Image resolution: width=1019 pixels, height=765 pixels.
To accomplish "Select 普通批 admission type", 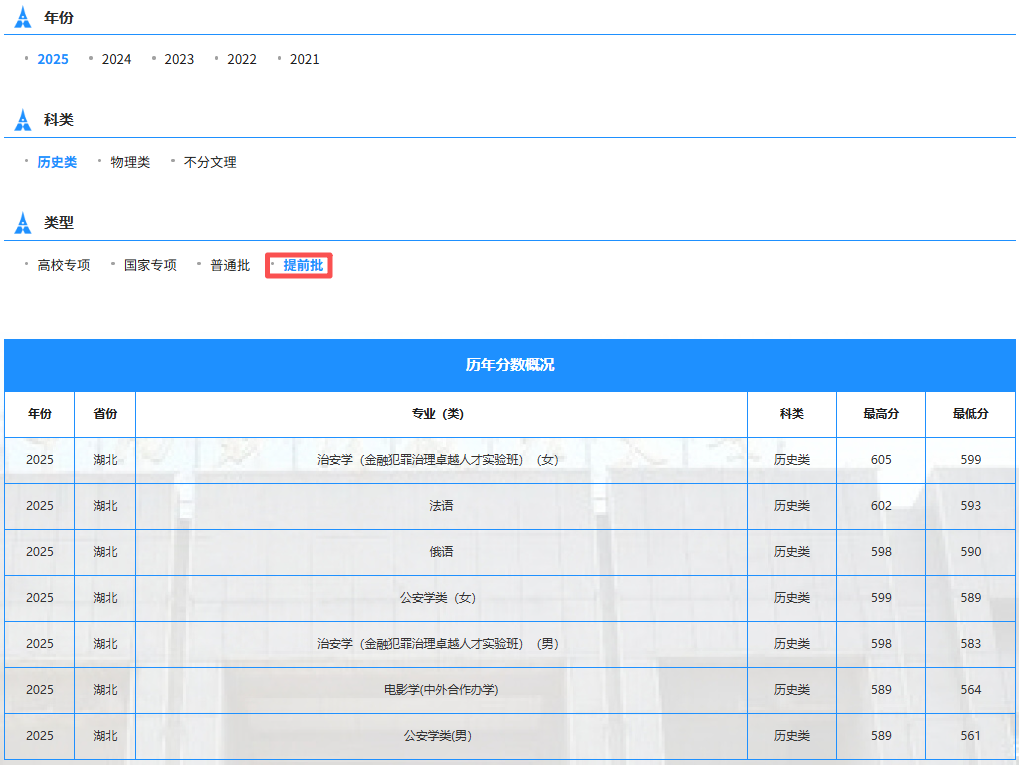I will 230,265.
